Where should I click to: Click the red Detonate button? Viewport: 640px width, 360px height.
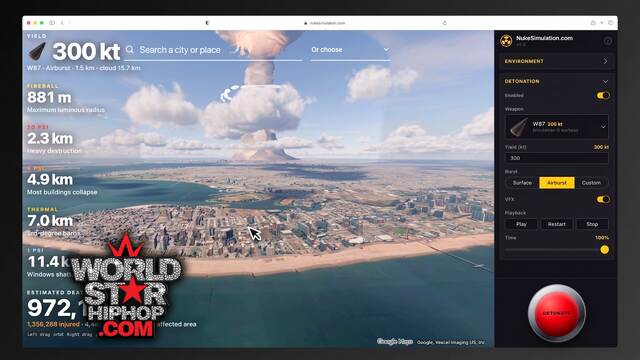(557, 313)
